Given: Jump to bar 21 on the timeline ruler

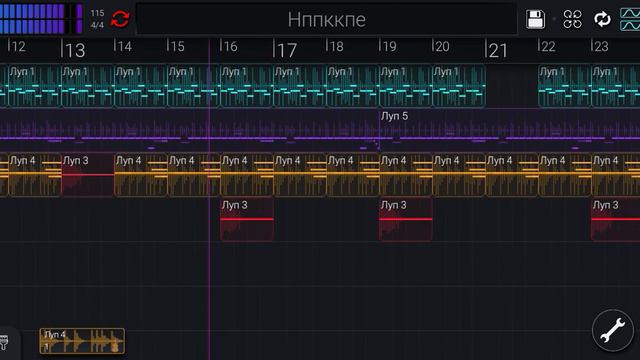Looking at the screenshot, I should (497, 50).
